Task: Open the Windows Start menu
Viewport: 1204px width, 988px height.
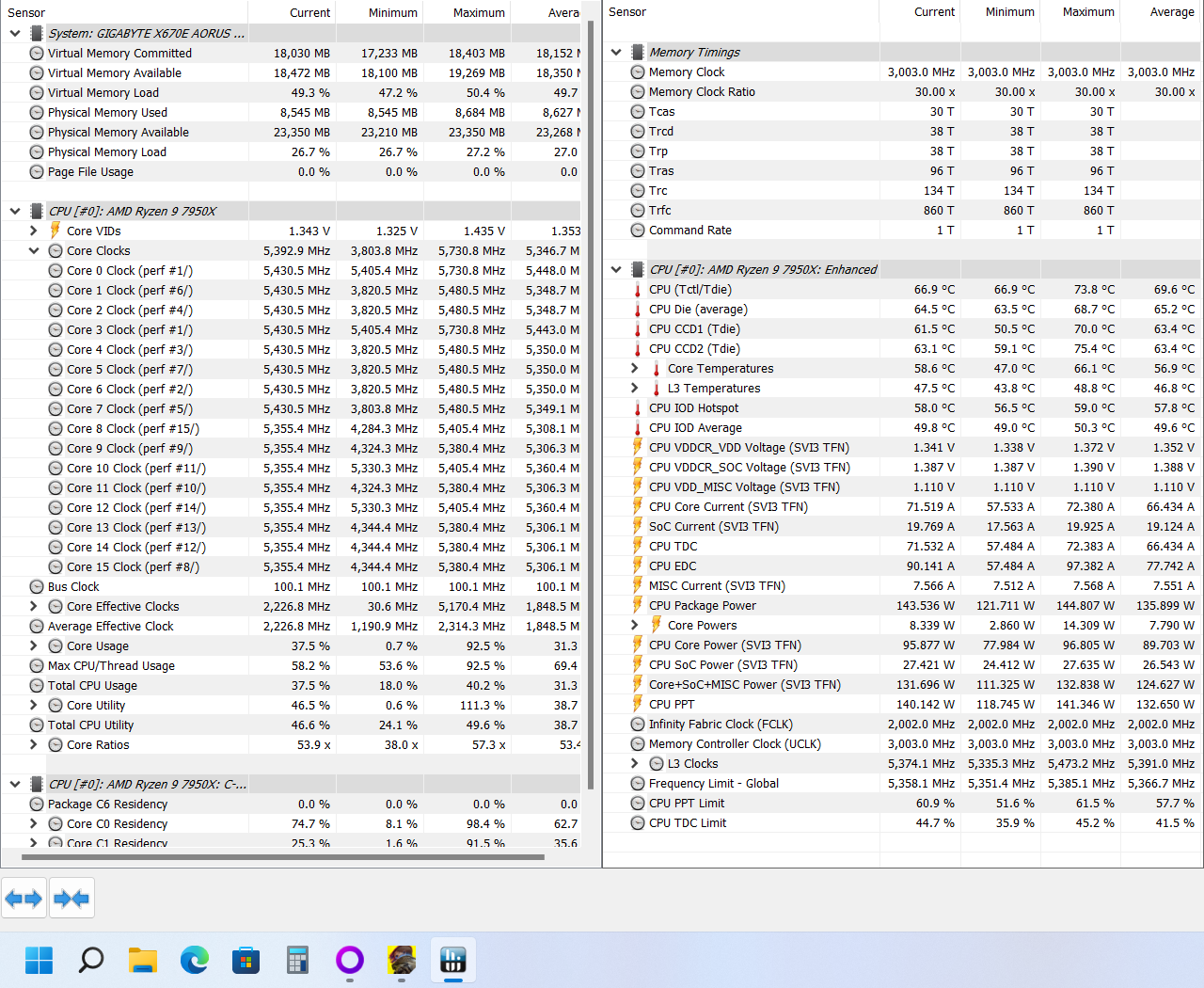Action: pyautogui.click(x=40, y=961)
